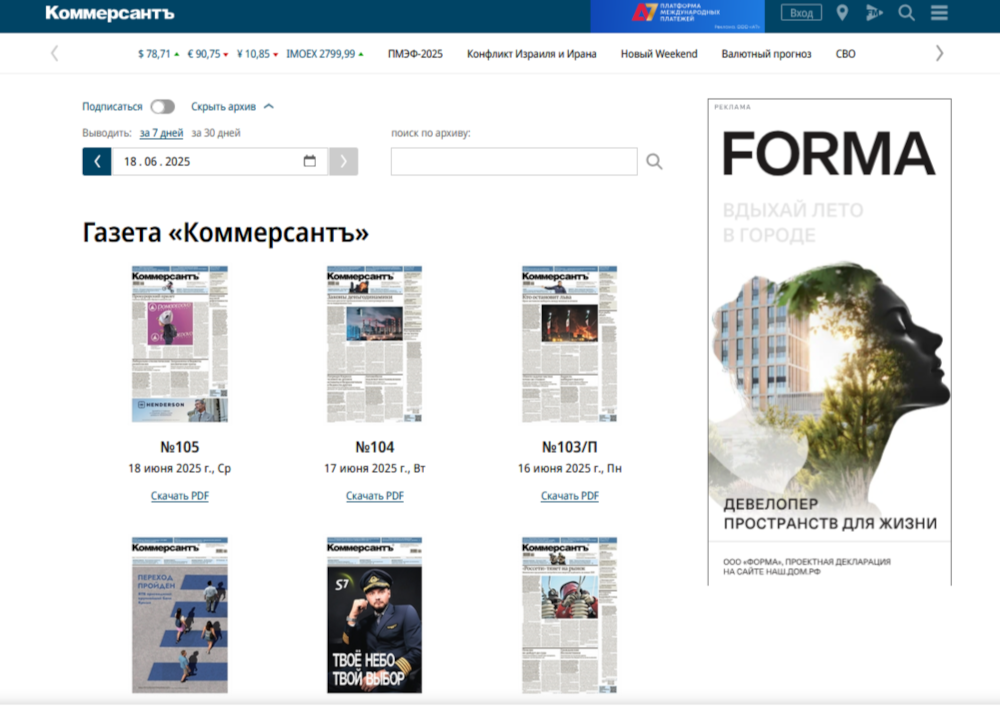The width and height of the screenshot is (1000, 706).
Task: Click the FORMA advertisement banner
Action: pyautogui.click(x=829, y=342)
